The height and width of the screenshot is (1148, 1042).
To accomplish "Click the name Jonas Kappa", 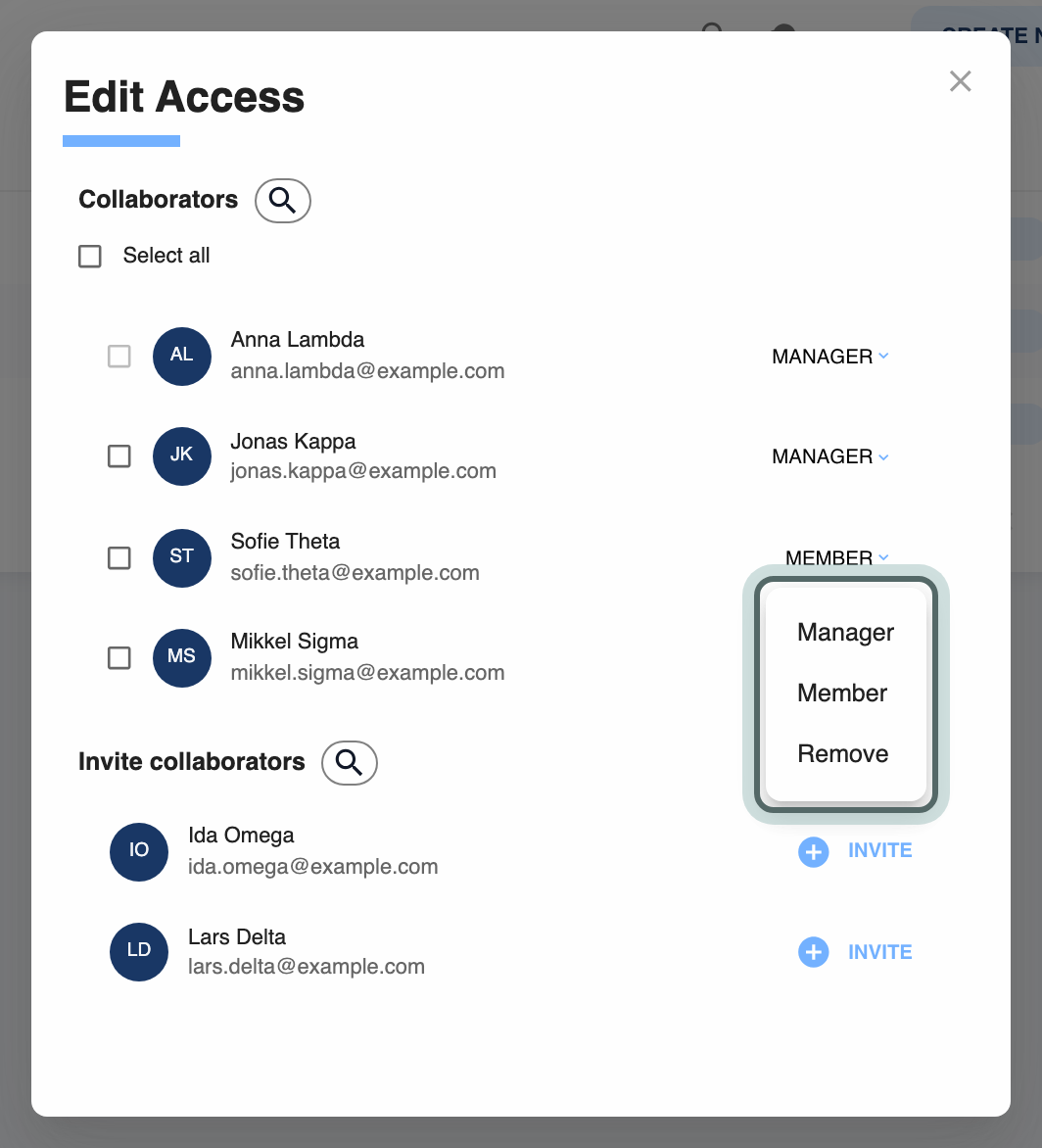I will [294, 442].
